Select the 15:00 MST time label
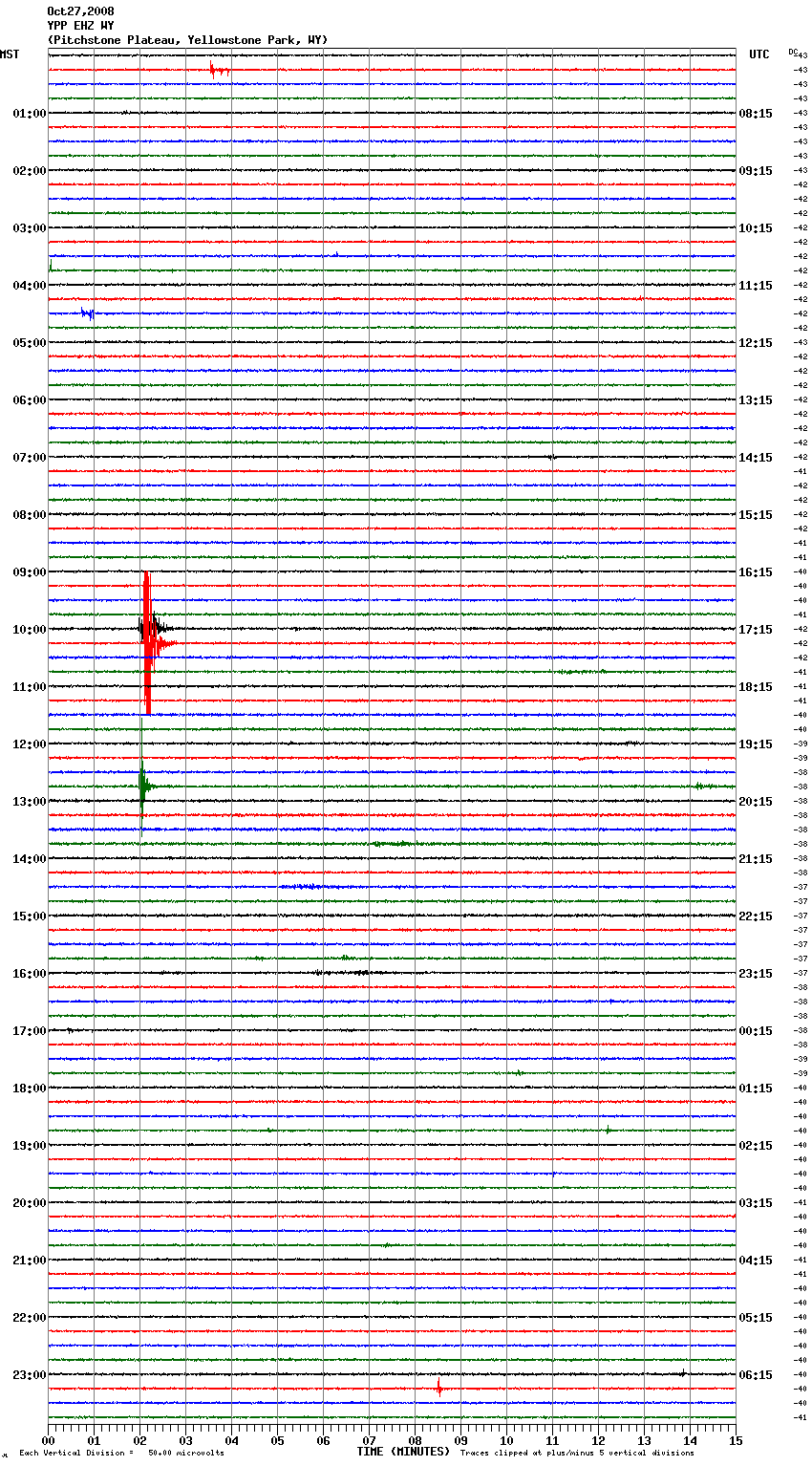 point(30,916)
